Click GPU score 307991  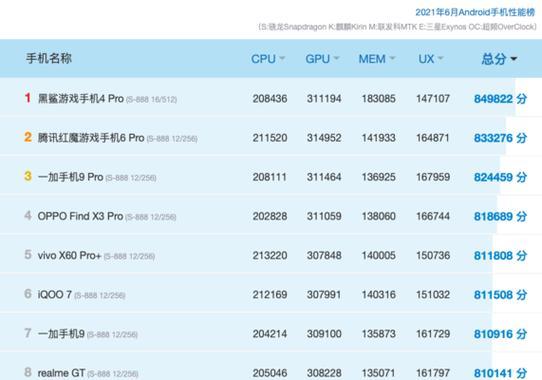tap(324, 295)
